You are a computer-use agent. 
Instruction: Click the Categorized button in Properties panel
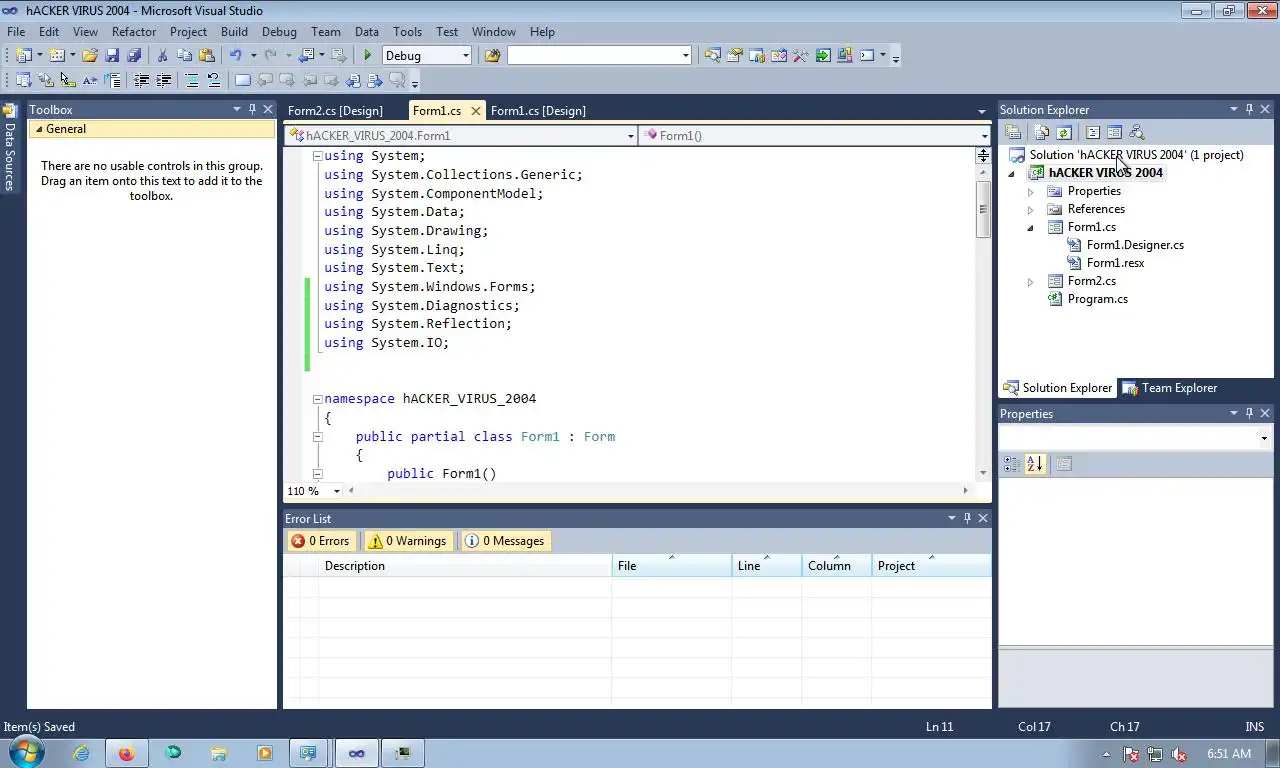point(1012,464)
